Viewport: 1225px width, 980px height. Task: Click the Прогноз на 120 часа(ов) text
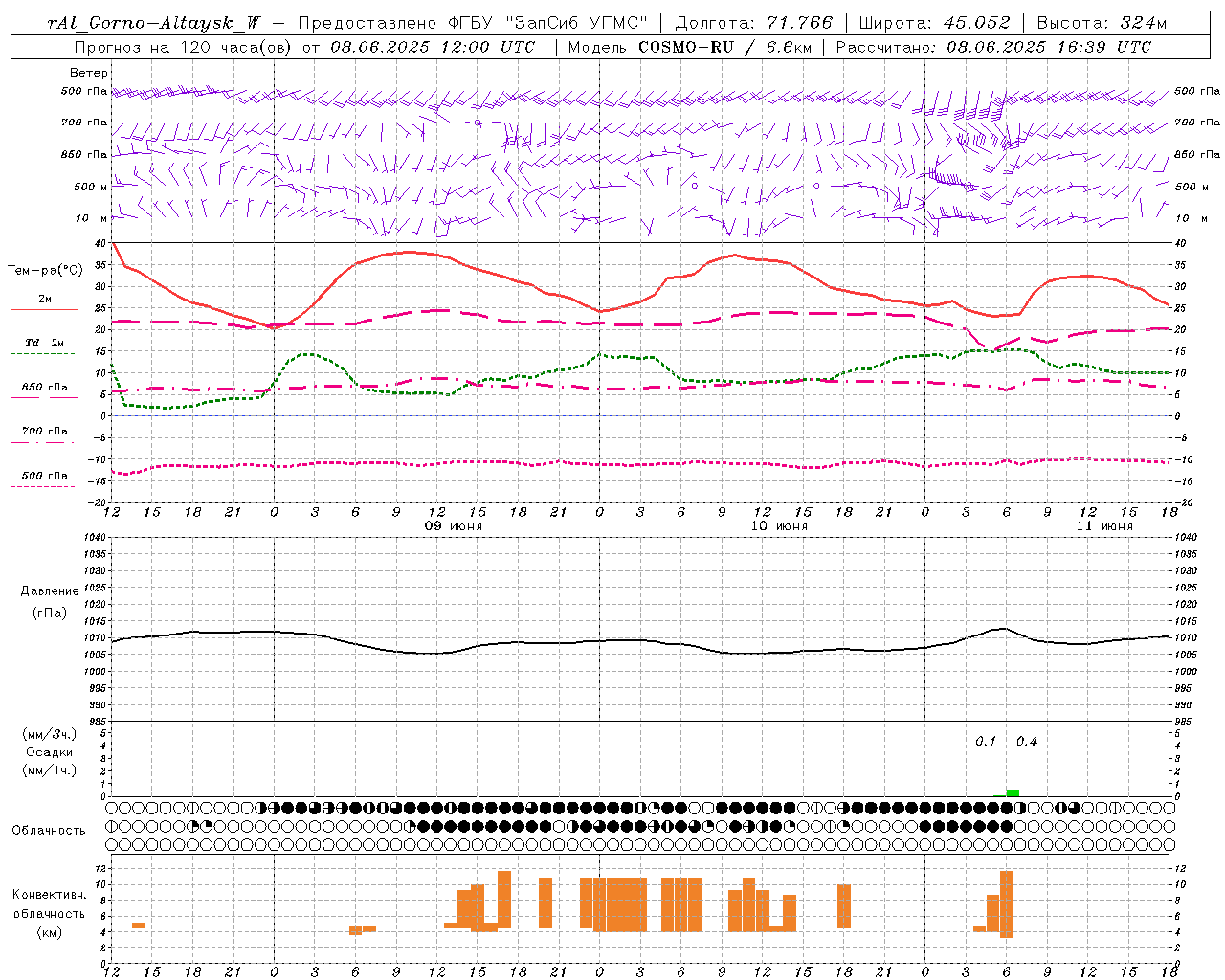click(184, 47)
